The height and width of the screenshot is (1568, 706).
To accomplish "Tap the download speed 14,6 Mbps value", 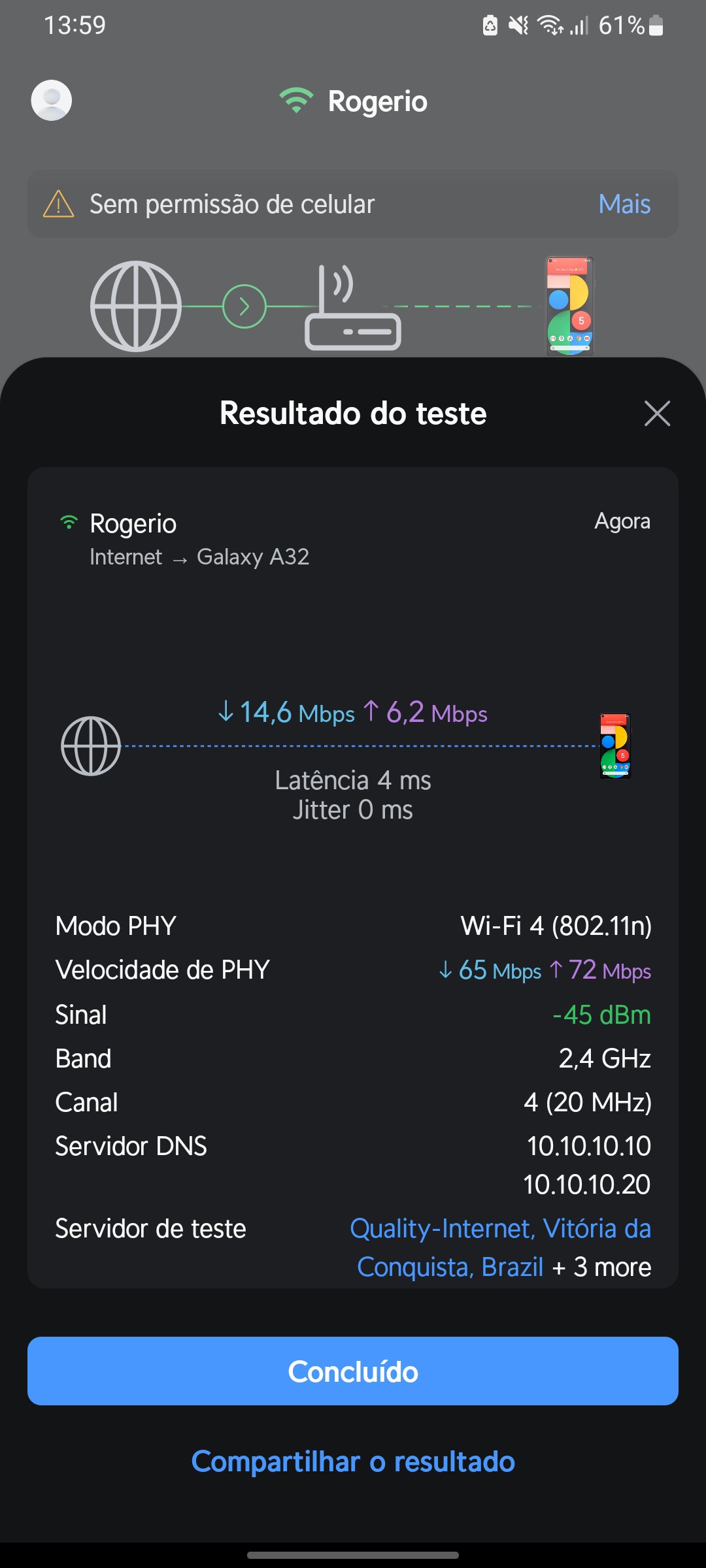I will [288, 712].
